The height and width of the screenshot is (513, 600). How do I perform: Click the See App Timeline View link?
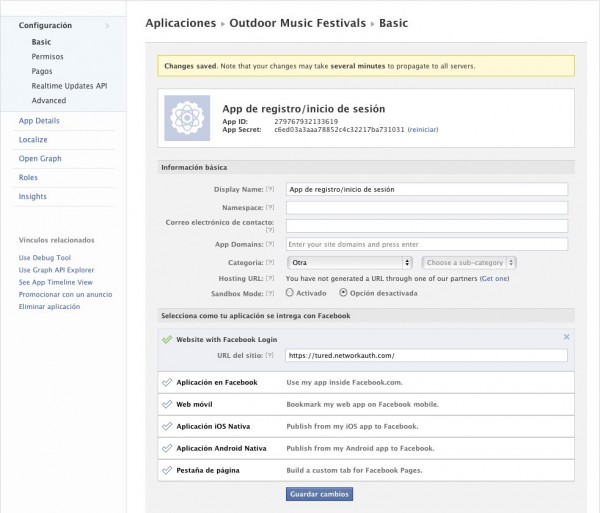(x=55, y=282)
